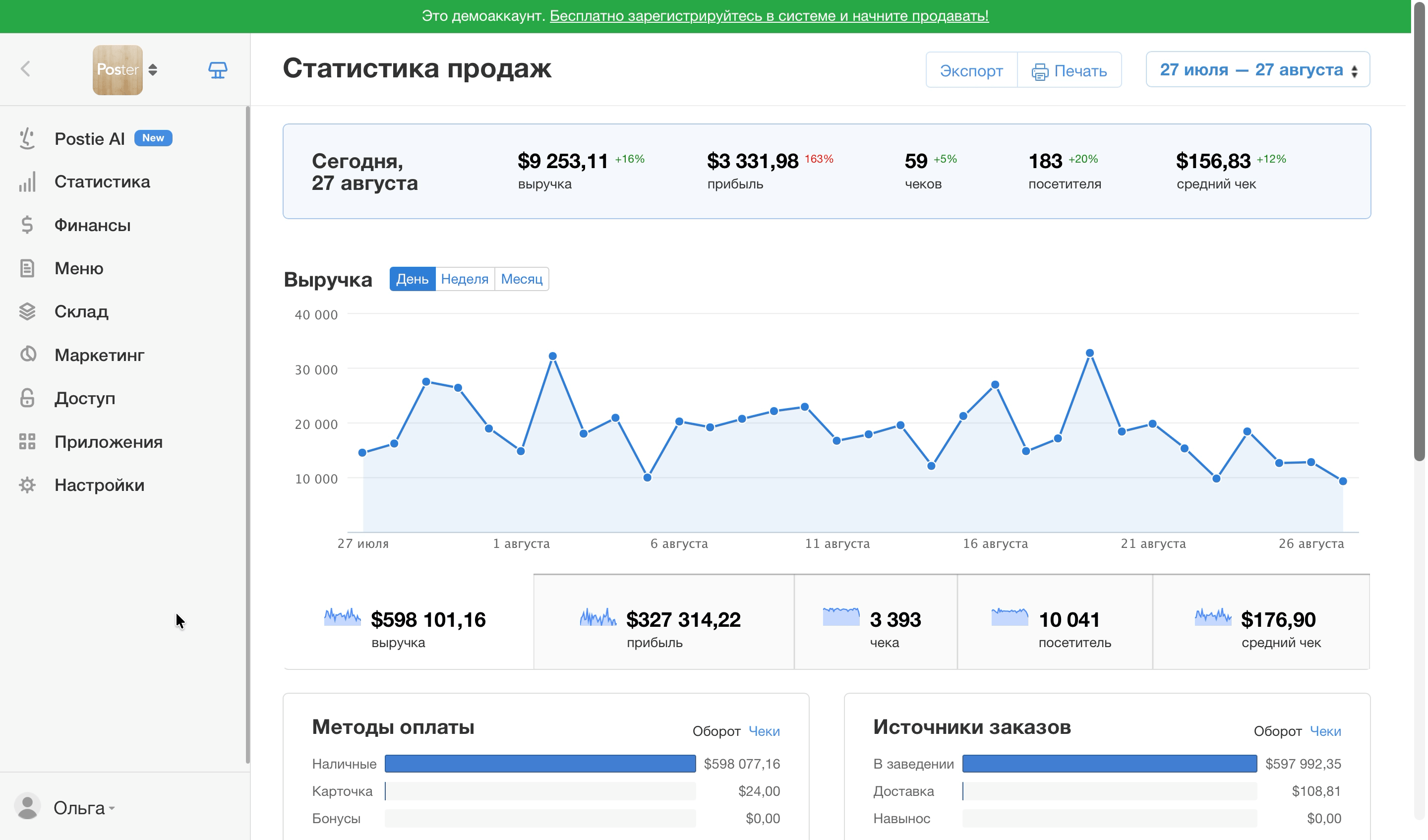Screen dimensions: 1428x840
Task: Click the Наличные amount $598 077,16
Action: [x=742, y=764]
